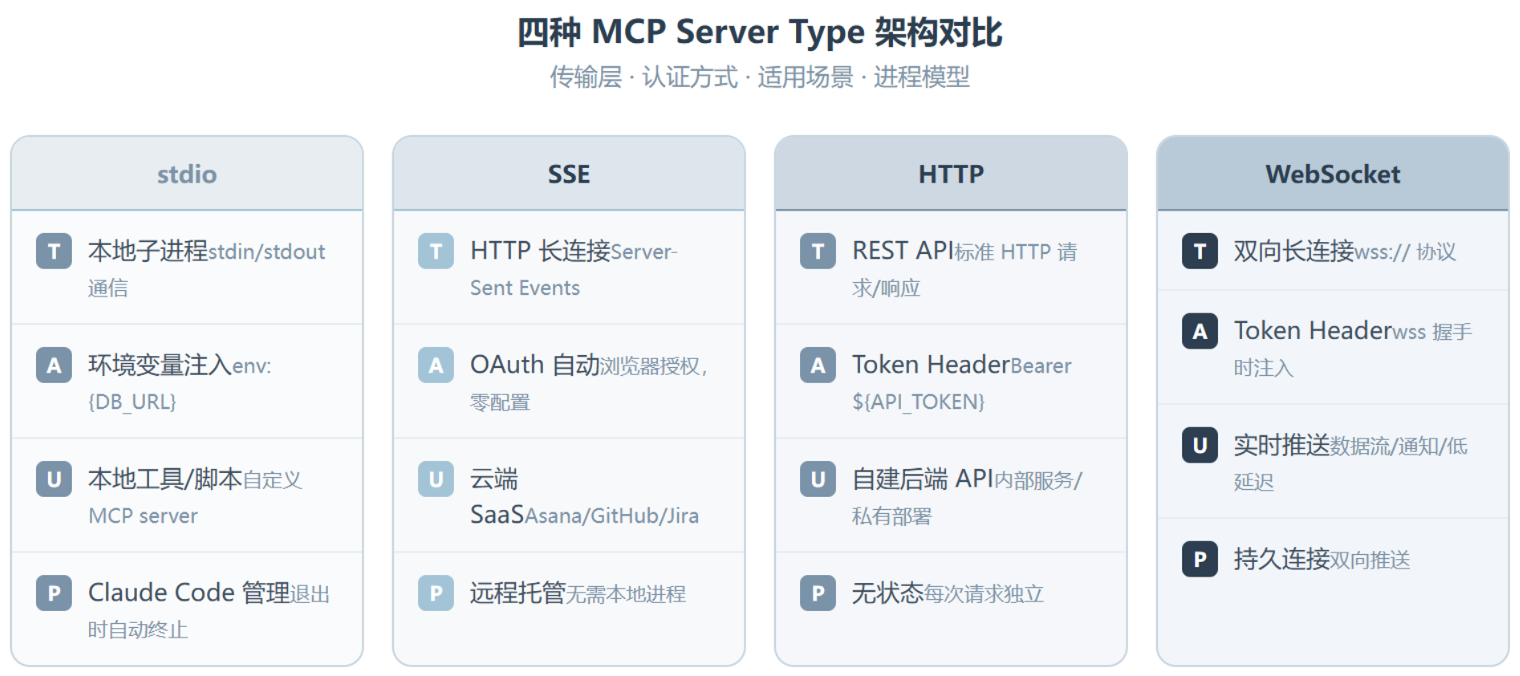The image size is (1520, 676).
Task: Click the text stdin/stdout
Action: point(267,252)
